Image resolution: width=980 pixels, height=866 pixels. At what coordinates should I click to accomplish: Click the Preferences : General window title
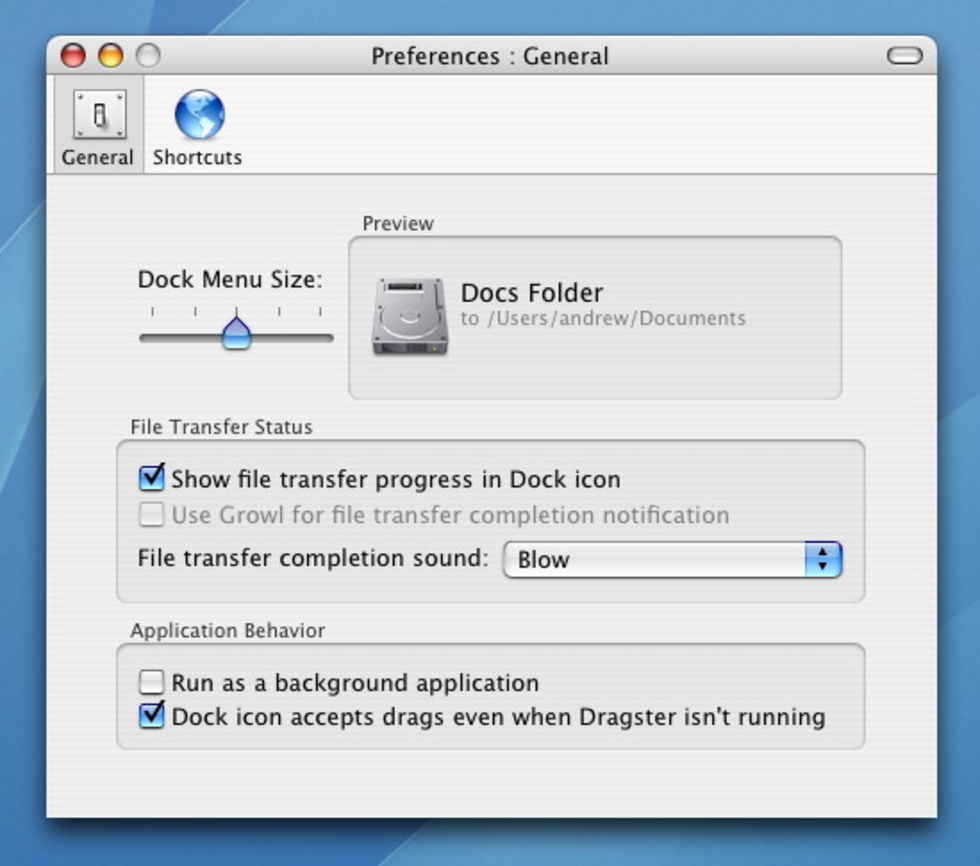click(x=489, y=56)
